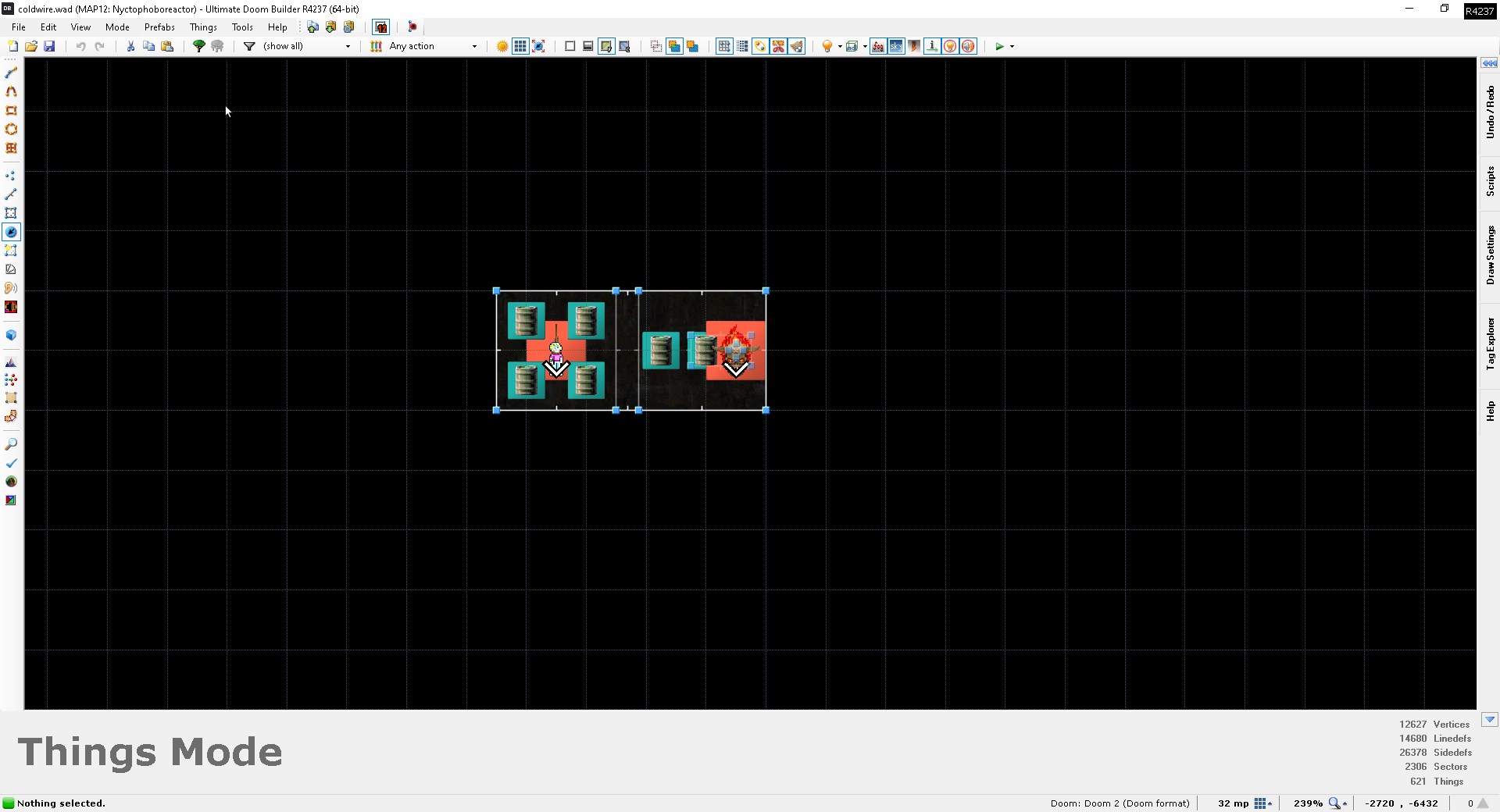Open the Help side tab
The image size is (1500, 812).
point(1490,411)
